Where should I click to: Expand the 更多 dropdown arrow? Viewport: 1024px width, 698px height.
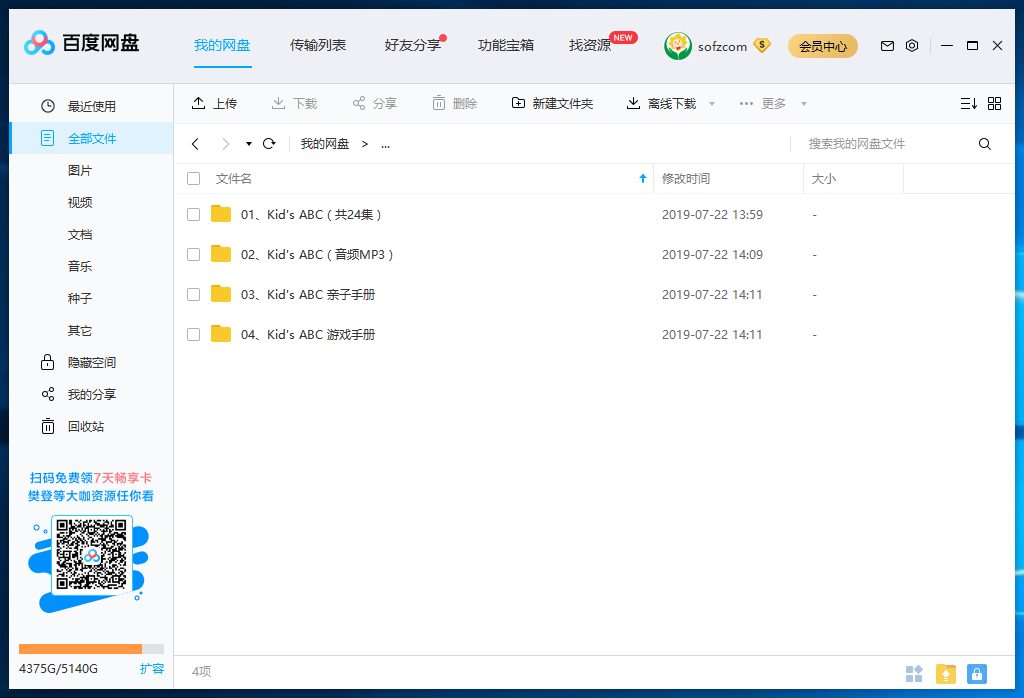pos(804,104)
